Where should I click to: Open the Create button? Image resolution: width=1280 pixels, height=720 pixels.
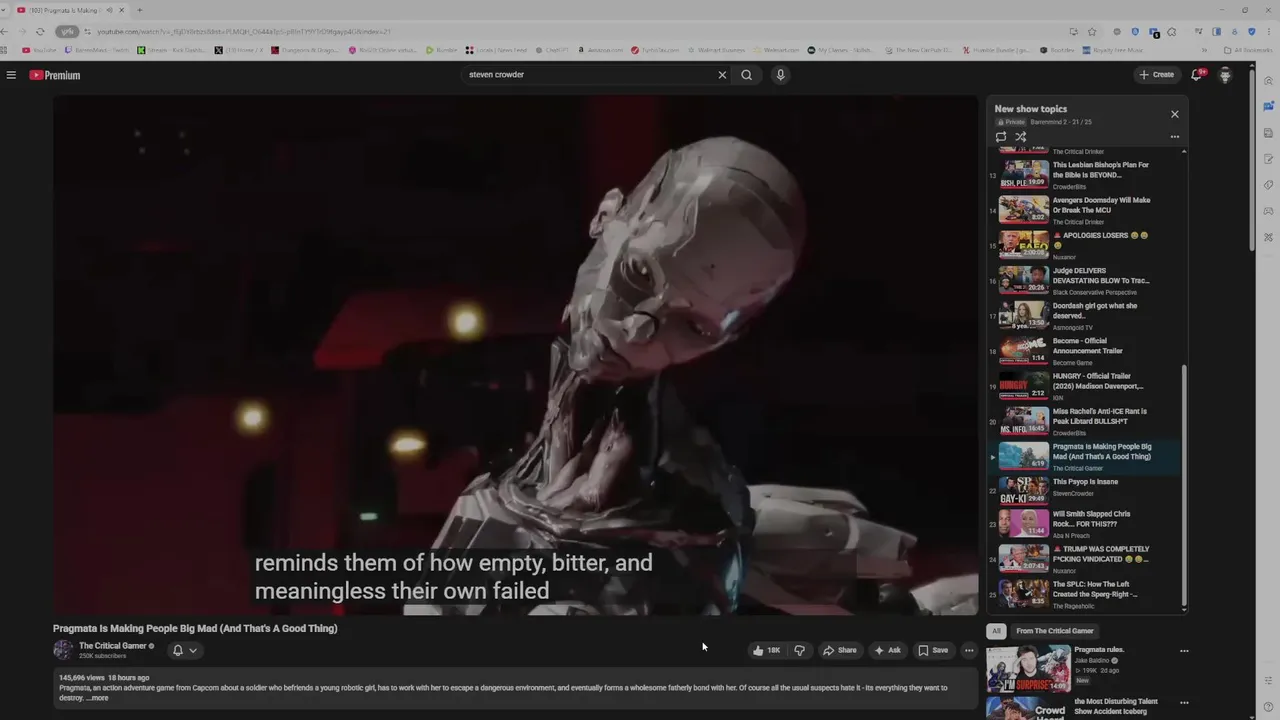[1156, 75]
